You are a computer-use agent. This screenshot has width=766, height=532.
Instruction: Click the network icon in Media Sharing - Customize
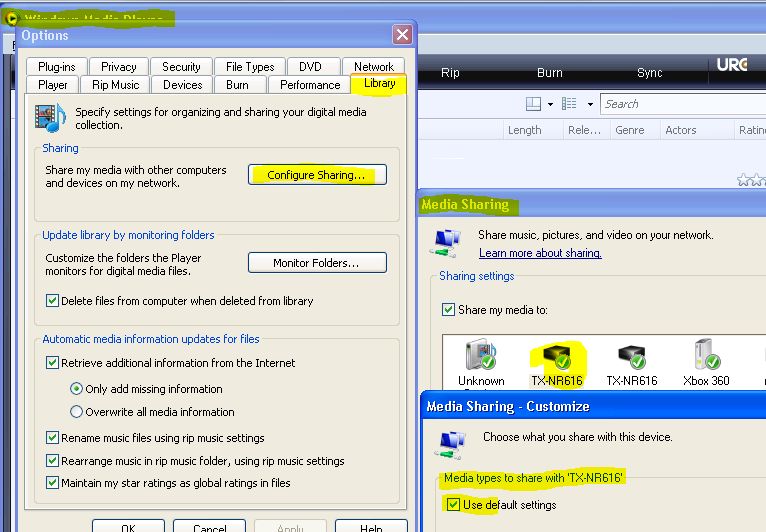coord(450,445)
